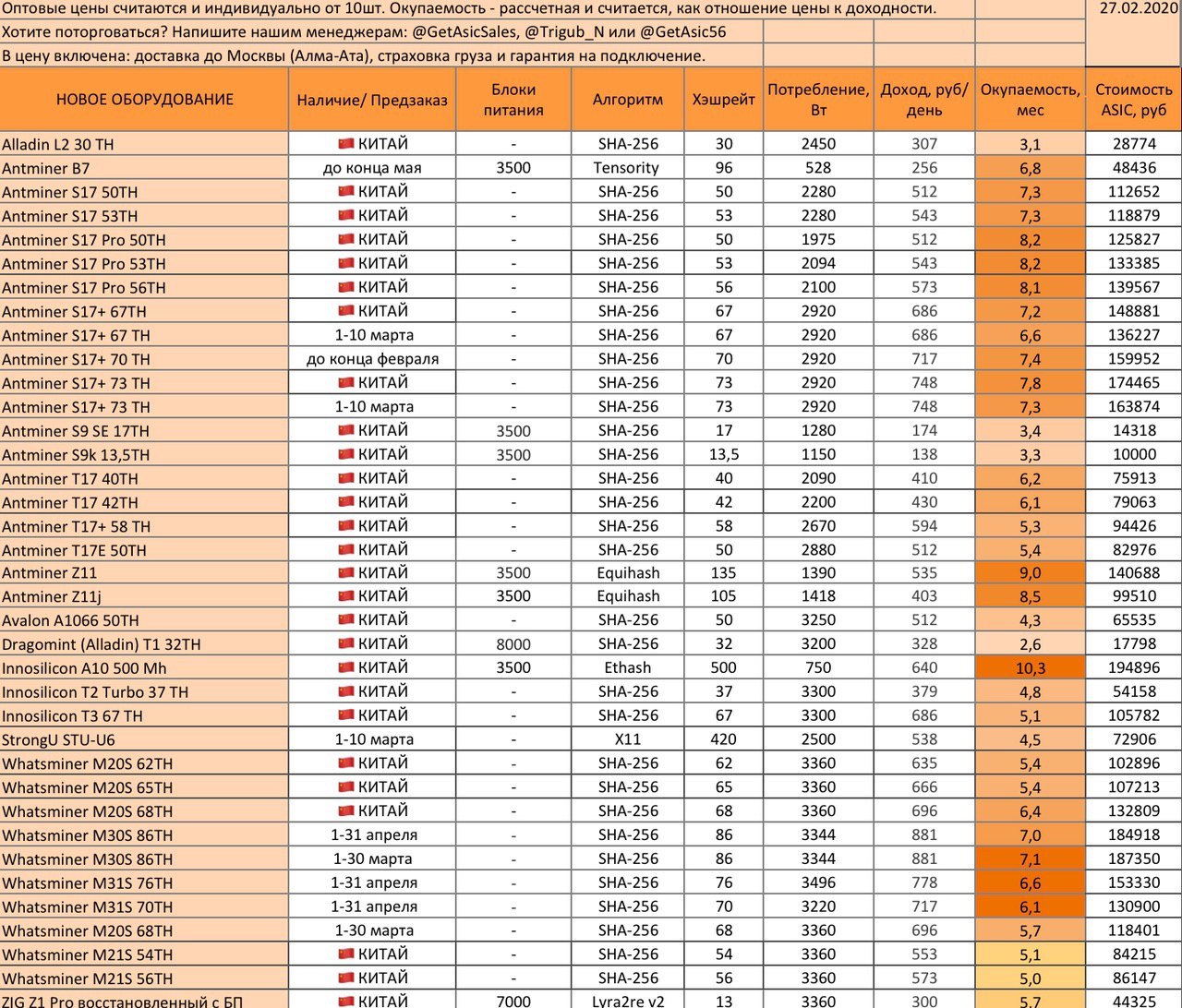The width and height of the screenshot is (1182, 1008).
Task: Click the China flag in Antminer S9k 13,5TH row
Action: coord(346,454)
